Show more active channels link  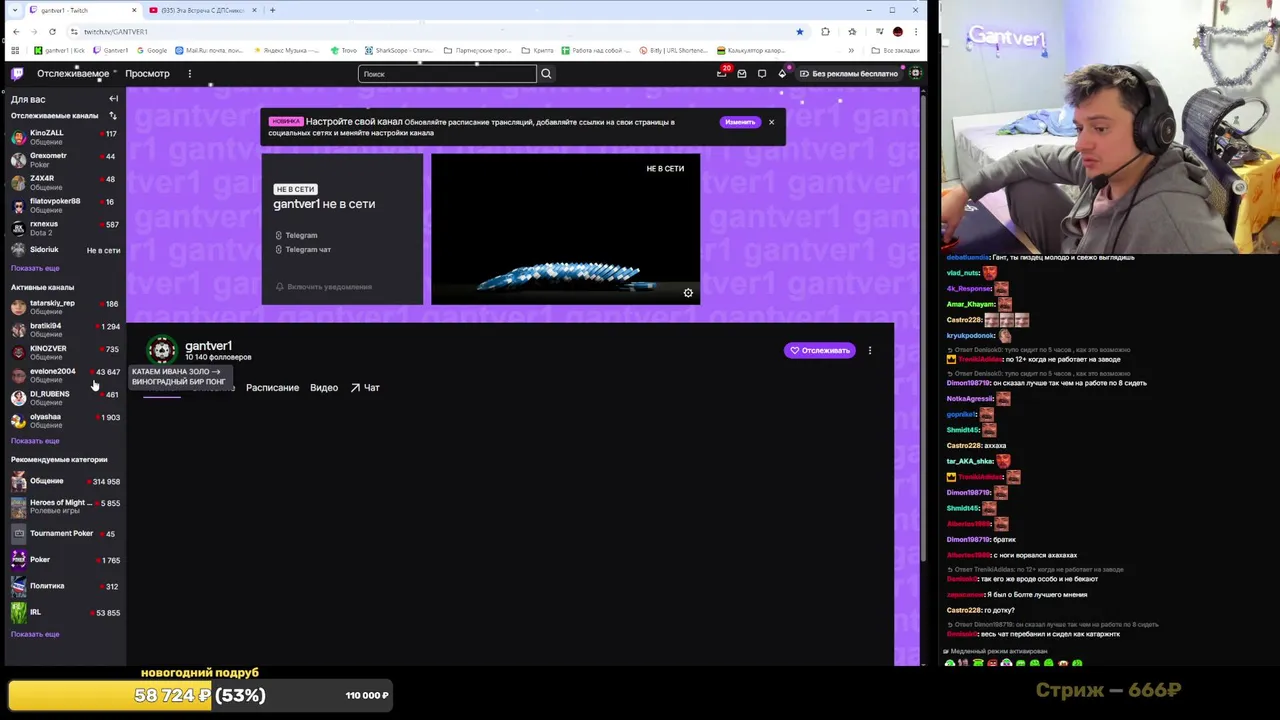[35, 441]
